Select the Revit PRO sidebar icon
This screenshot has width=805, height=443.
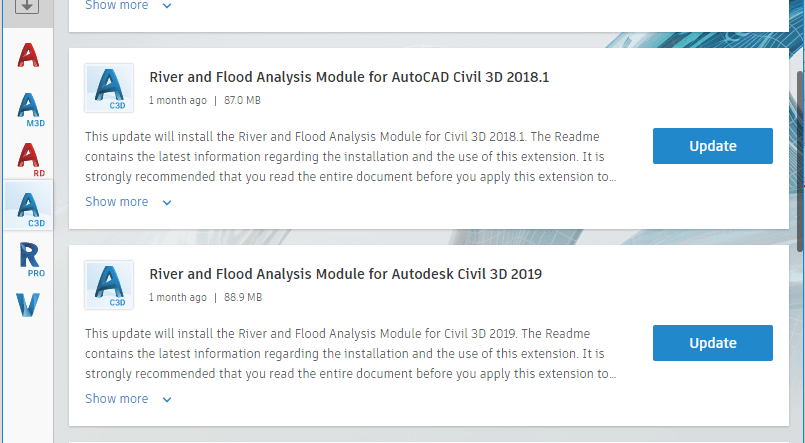pos(28,258)
